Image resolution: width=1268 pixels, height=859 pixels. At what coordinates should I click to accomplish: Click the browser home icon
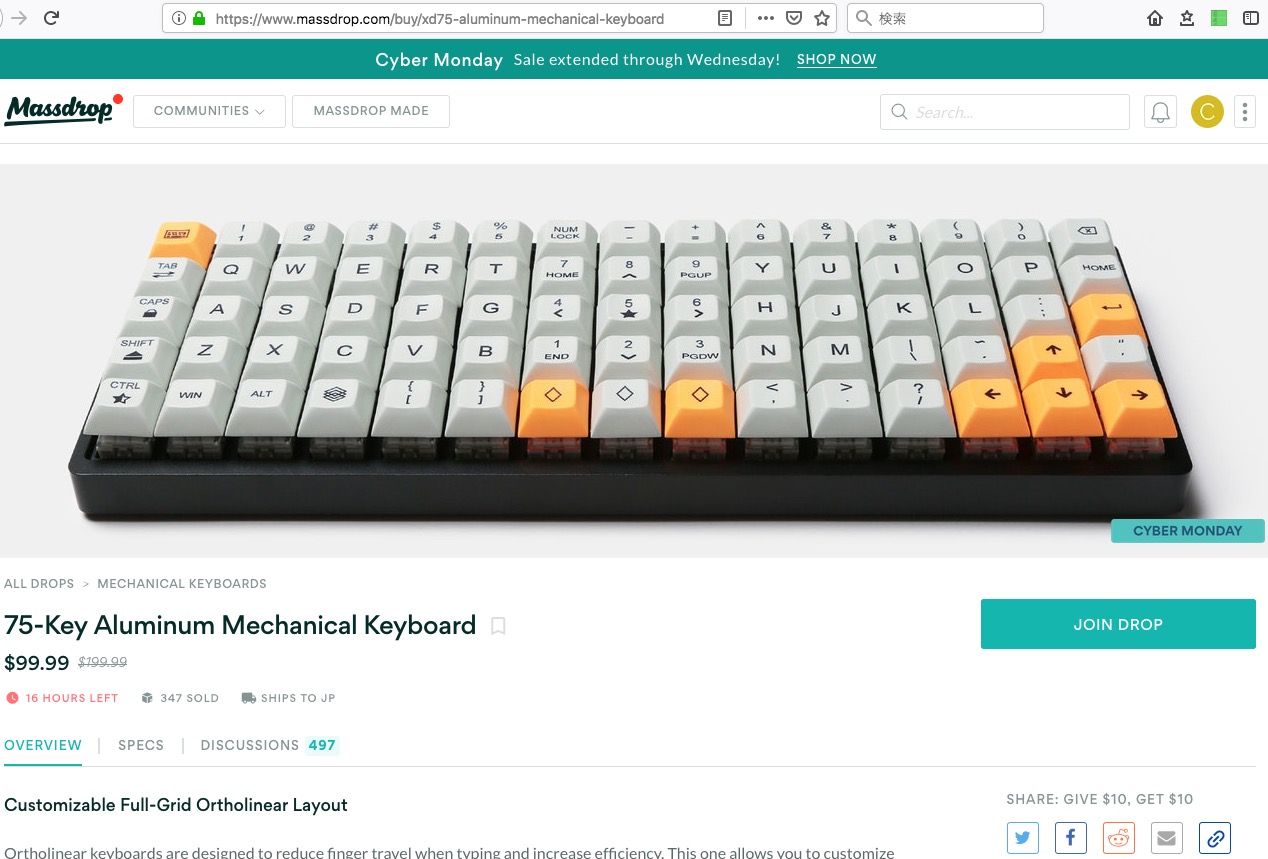coord(1155,18)
